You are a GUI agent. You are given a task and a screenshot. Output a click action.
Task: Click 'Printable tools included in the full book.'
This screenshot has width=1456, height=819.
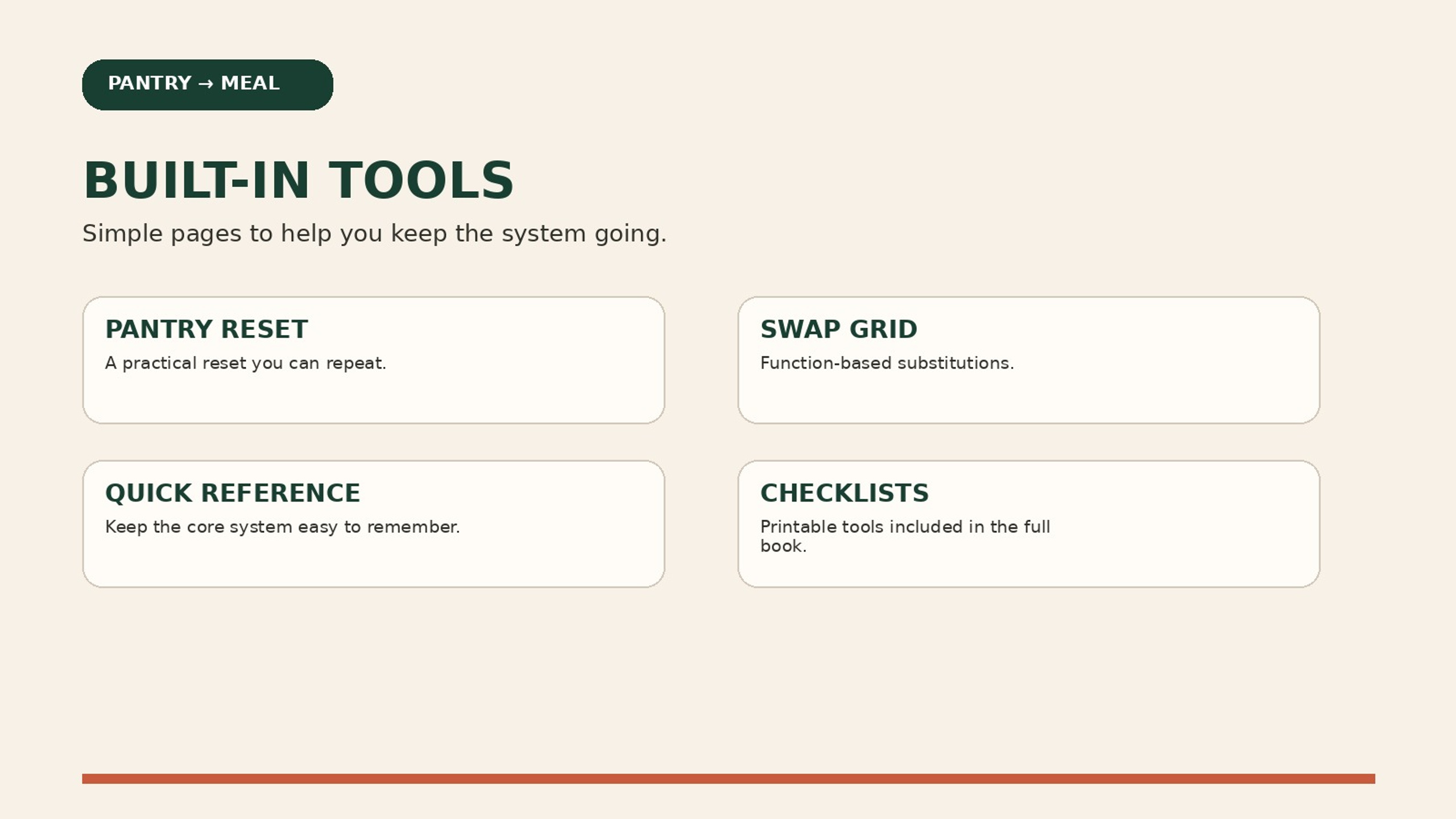click(x=905, y=536)
